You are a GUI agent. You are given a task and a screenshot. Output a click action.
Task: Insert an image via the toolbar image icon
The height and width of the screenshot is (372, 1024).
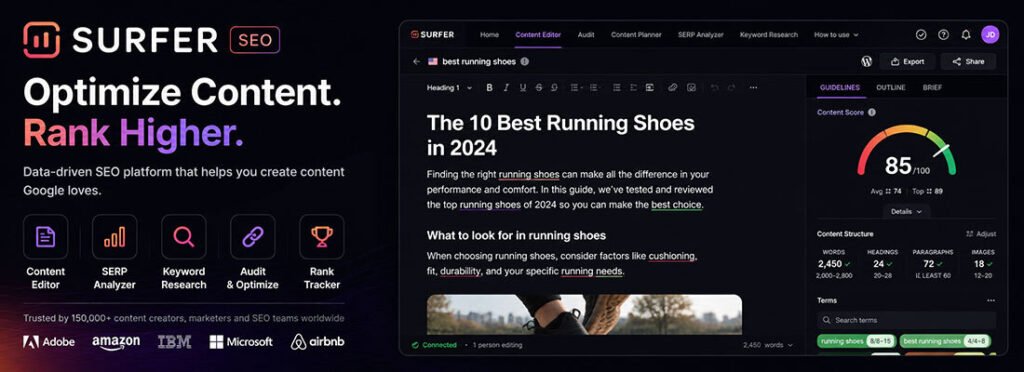tap(692, 87)
